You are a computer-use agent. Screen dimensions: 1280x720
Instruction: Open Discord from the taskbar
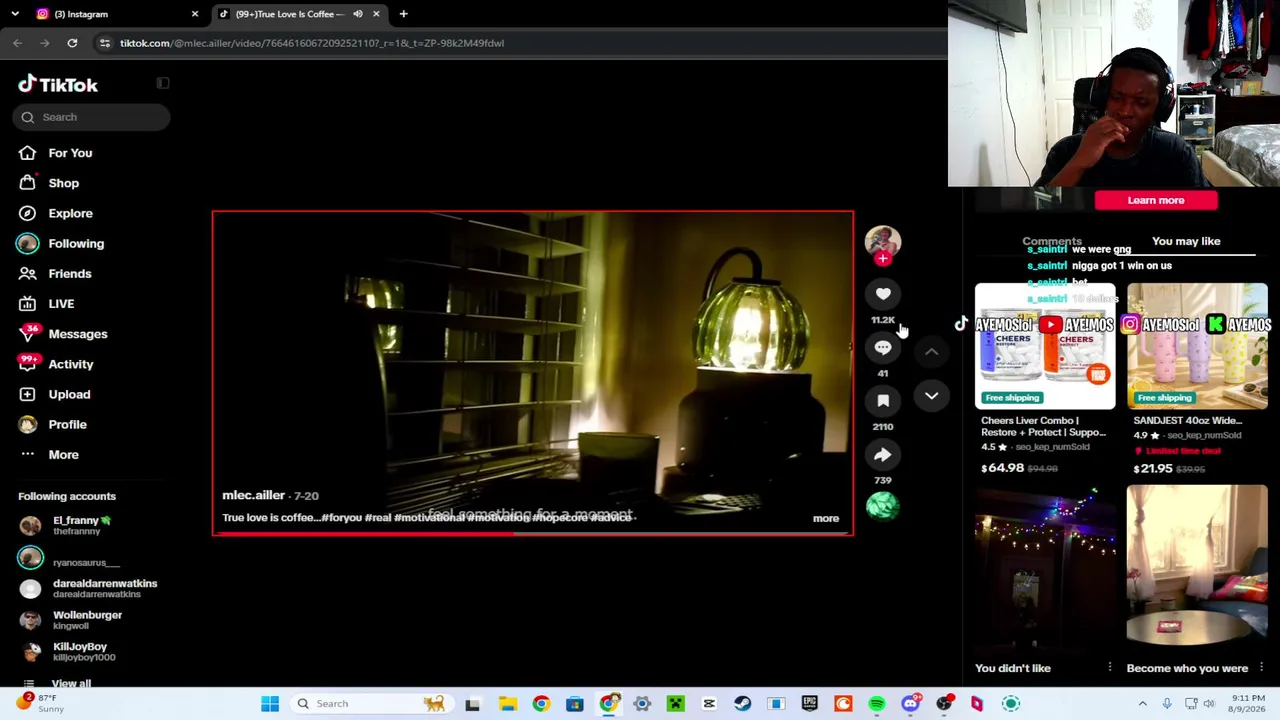tap(910, 704)
